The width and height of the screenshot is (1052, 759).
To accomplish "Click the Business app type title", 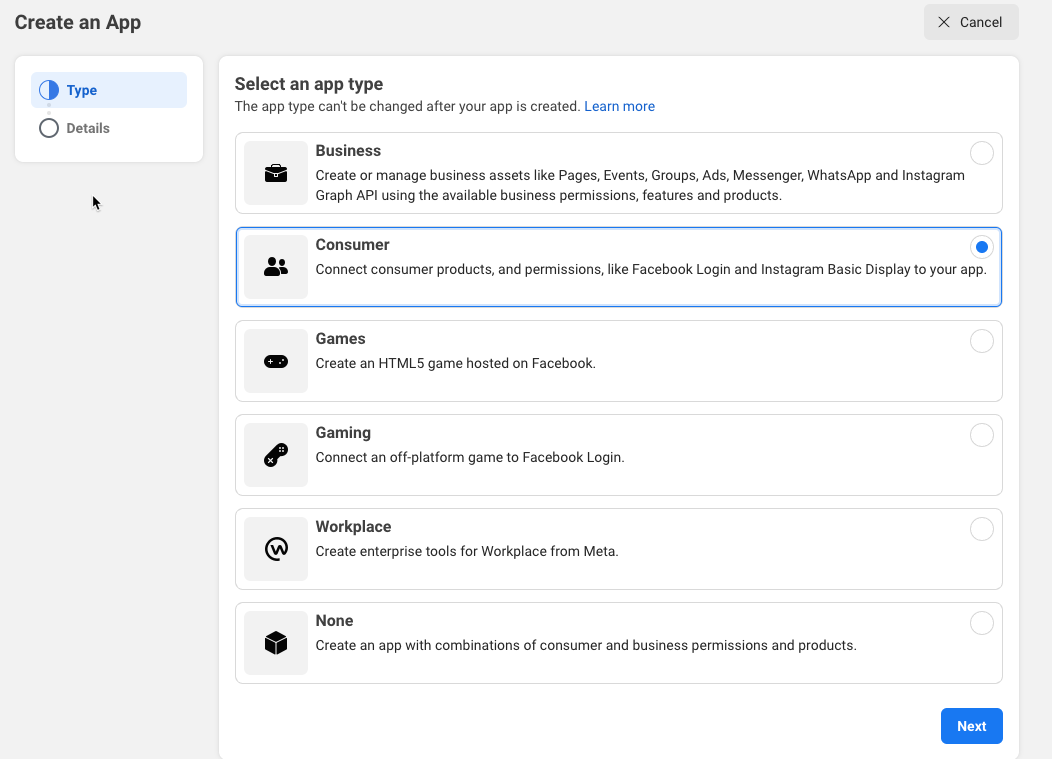I will tap(348, 150).
